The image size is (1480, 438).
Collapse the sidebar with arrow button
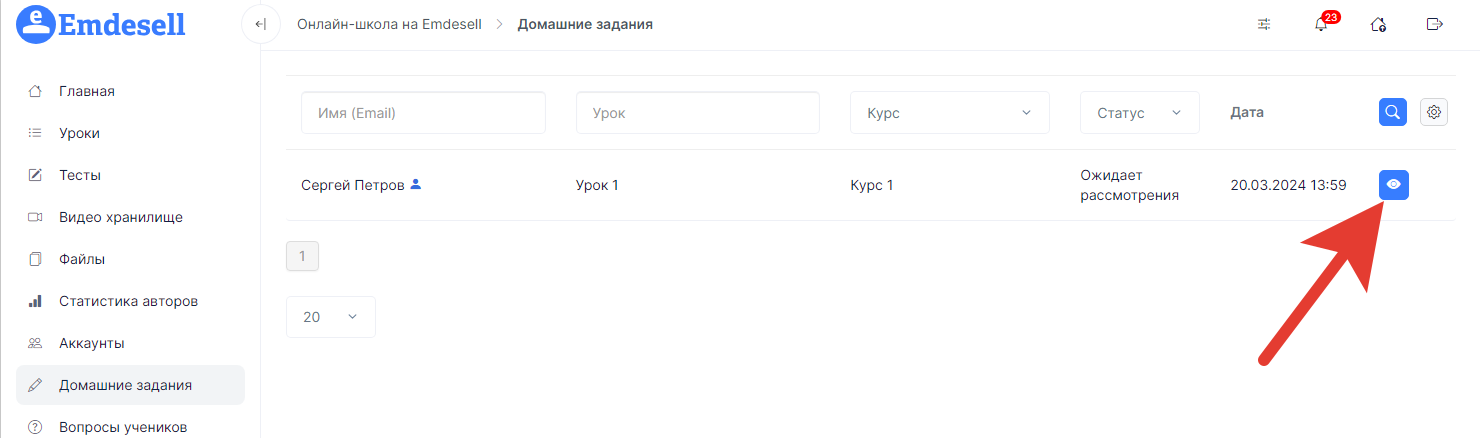261,24
